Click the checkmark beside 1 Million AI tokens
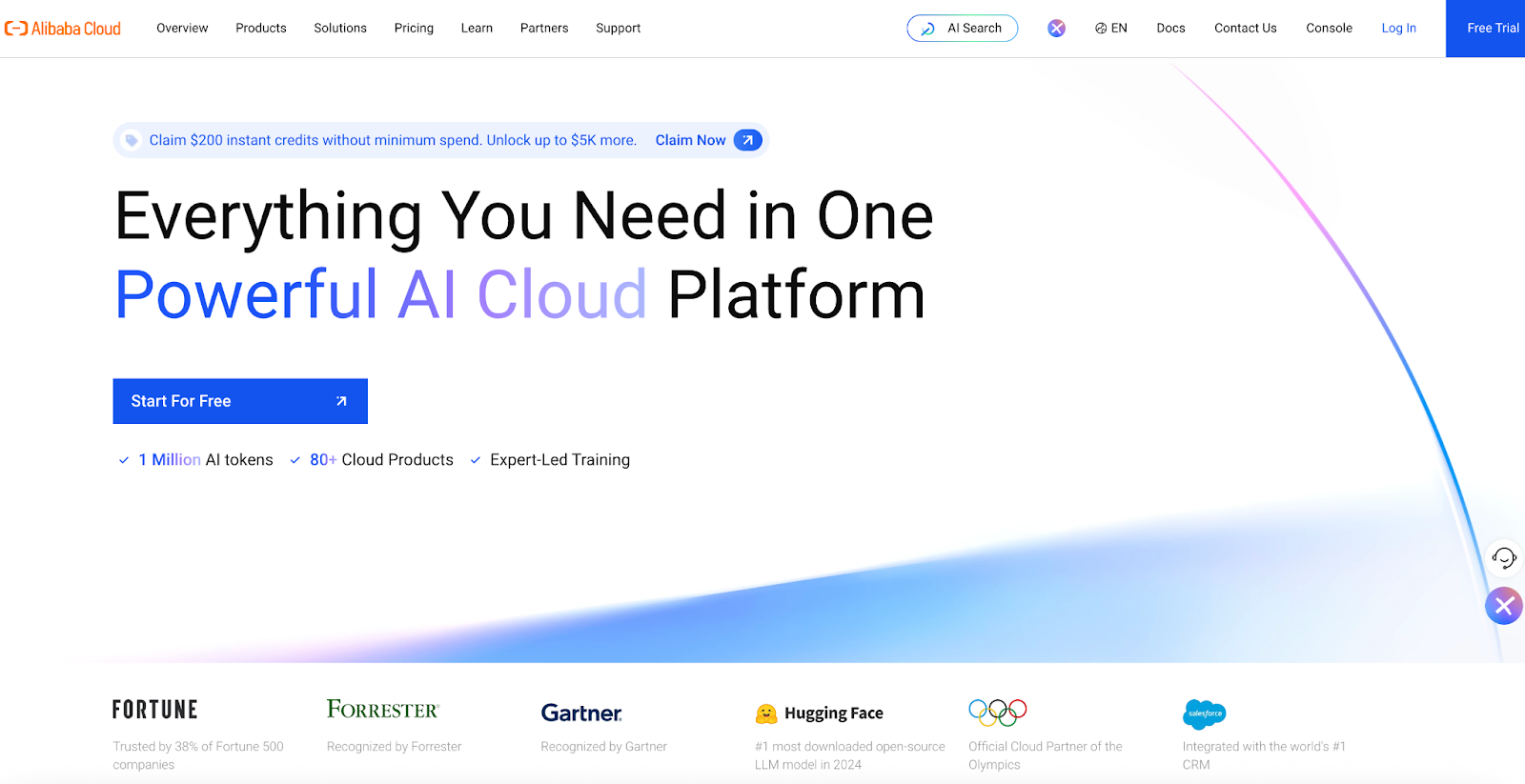 click(x=124, y=460)
